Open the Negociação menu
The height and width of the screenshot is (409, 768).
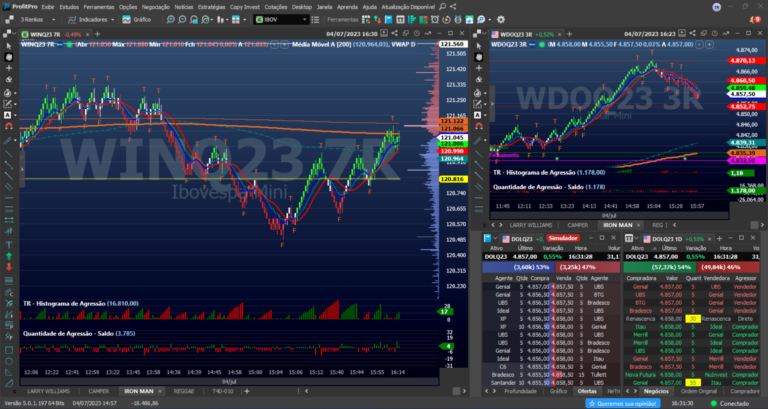click(155, 7)
